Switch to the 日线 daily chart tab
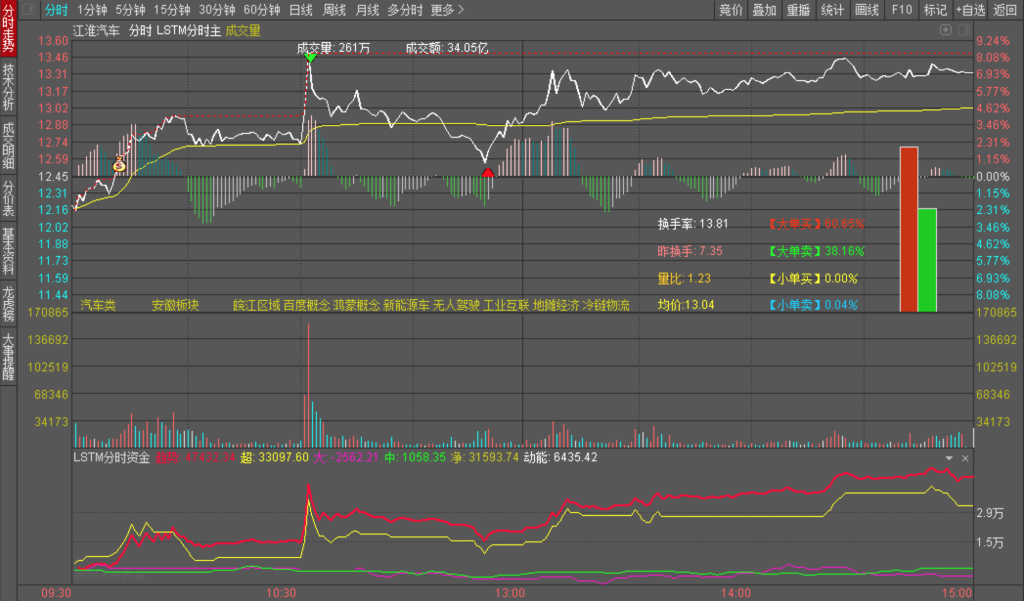This screenshot has width=1024, height=601. click(300, 10)
